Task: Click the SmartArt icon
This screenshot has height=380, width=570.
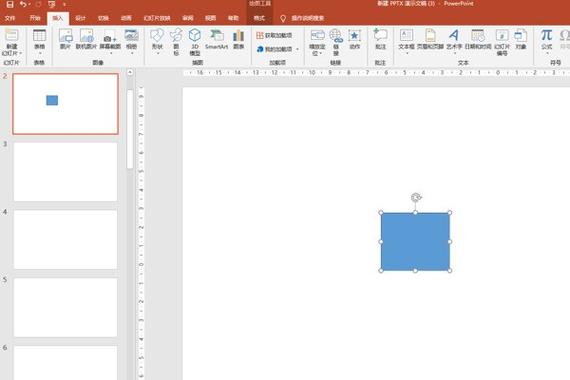Action: [x=216, y=39]
